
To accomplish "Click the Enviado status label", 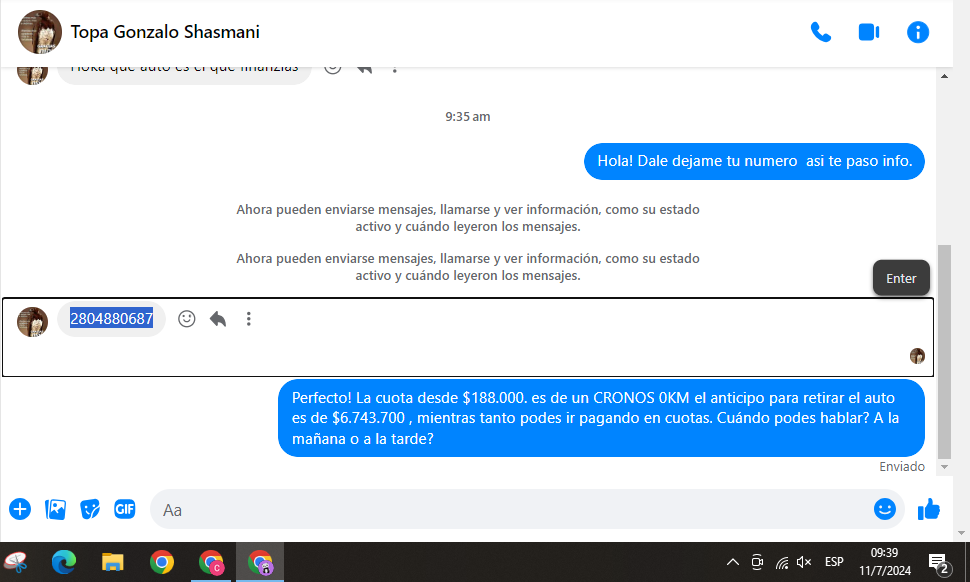I will [902, 466].
